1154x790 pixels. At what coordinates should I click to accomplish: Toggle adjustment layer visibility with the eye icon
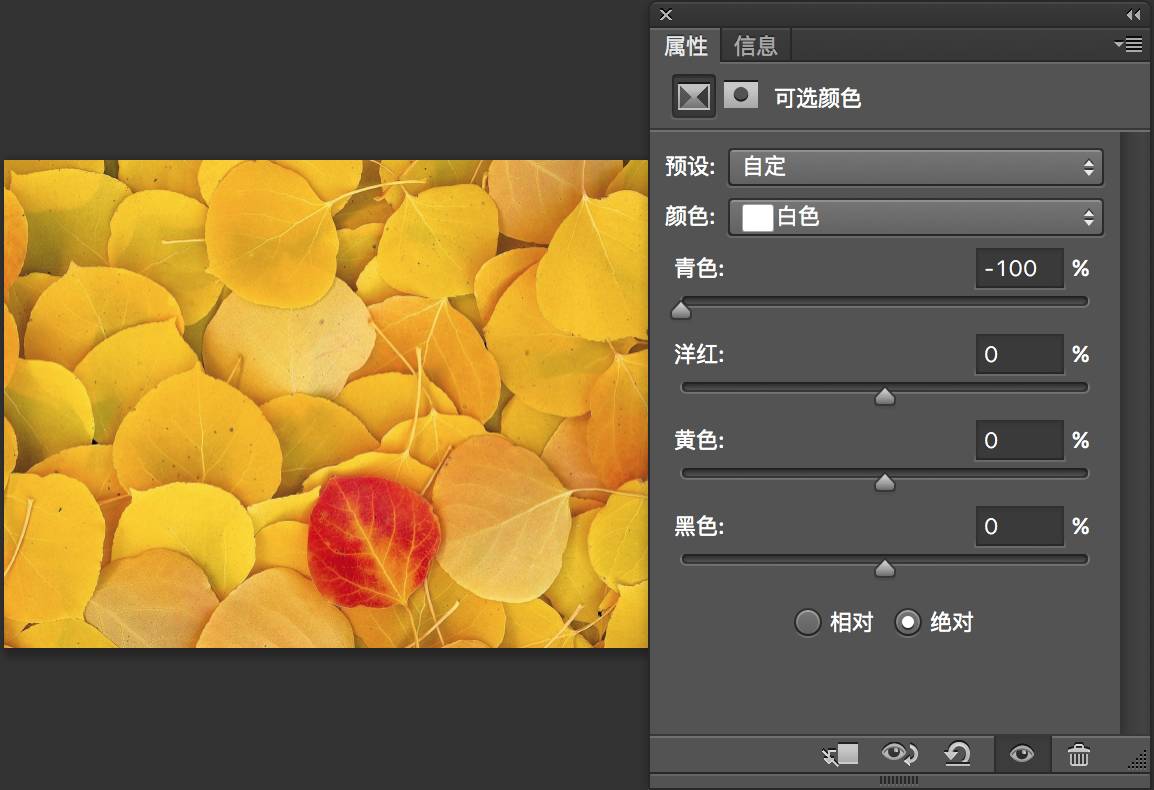click(x=1022, y=754)
